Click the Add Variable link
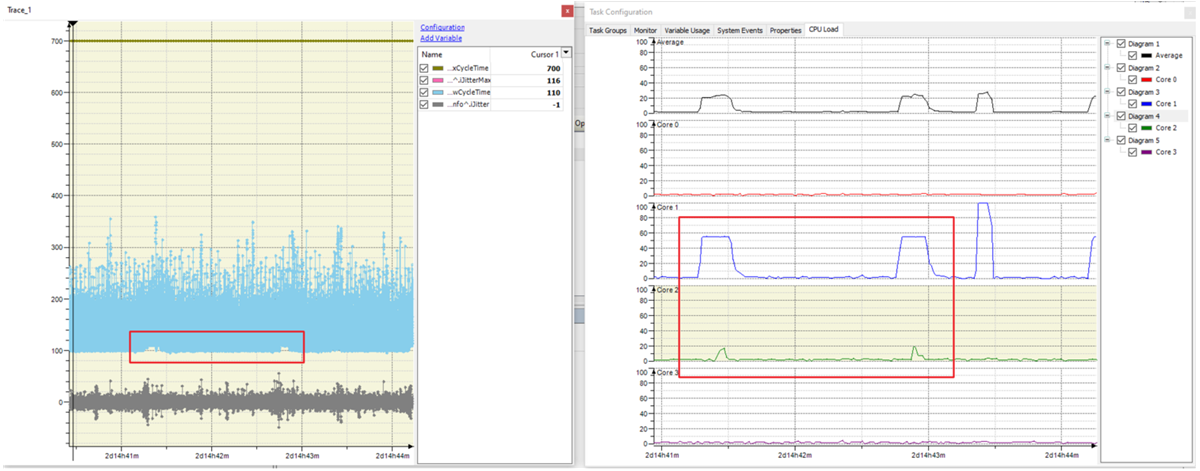This screenshot has width=1200, height=471. 441,38
